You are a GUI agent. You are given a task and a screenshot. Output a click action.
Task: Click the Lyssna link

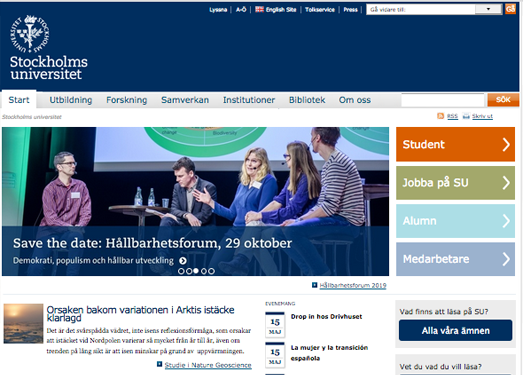218,10
